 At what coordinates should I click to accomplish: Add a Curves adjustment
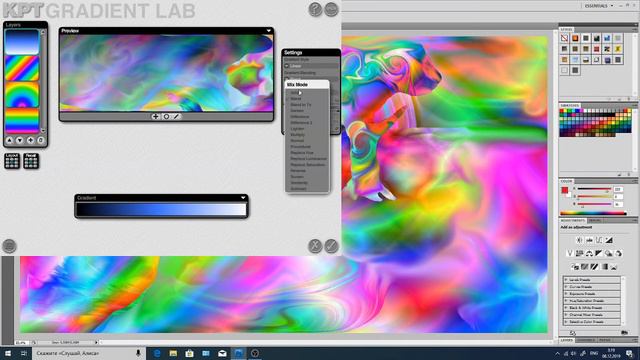599,240
